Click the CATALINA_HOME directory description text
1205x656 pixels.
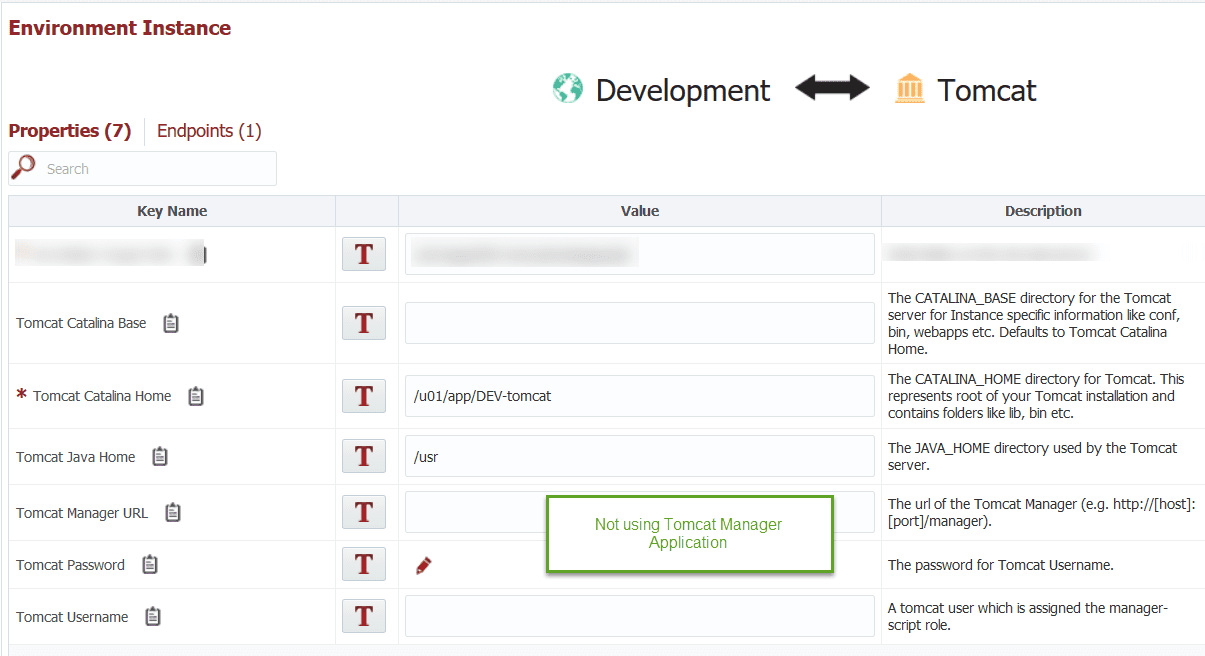(x=1036, y=396)
